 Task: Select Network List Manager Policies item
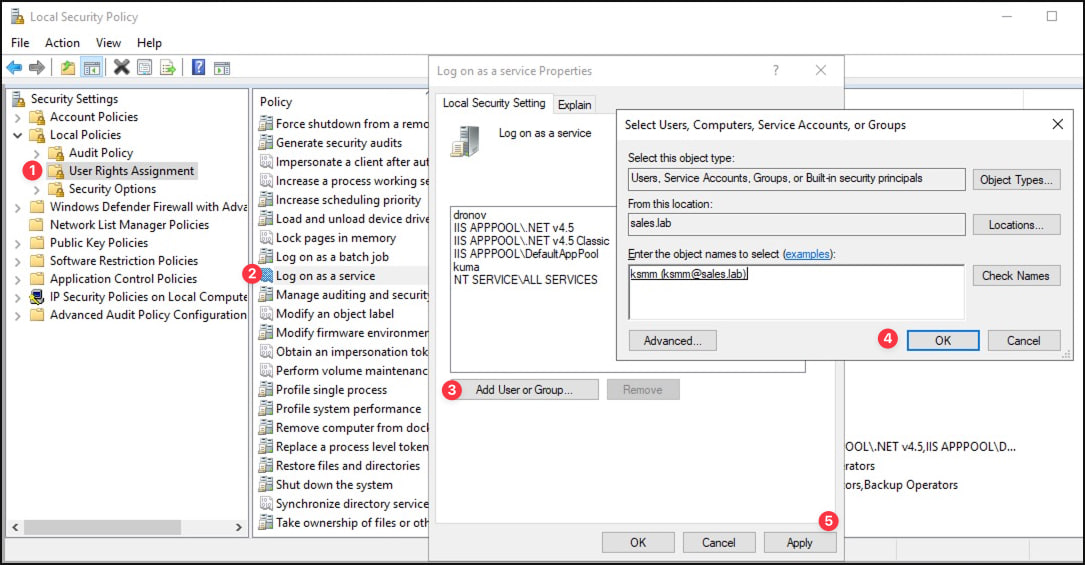coord(129,225)
